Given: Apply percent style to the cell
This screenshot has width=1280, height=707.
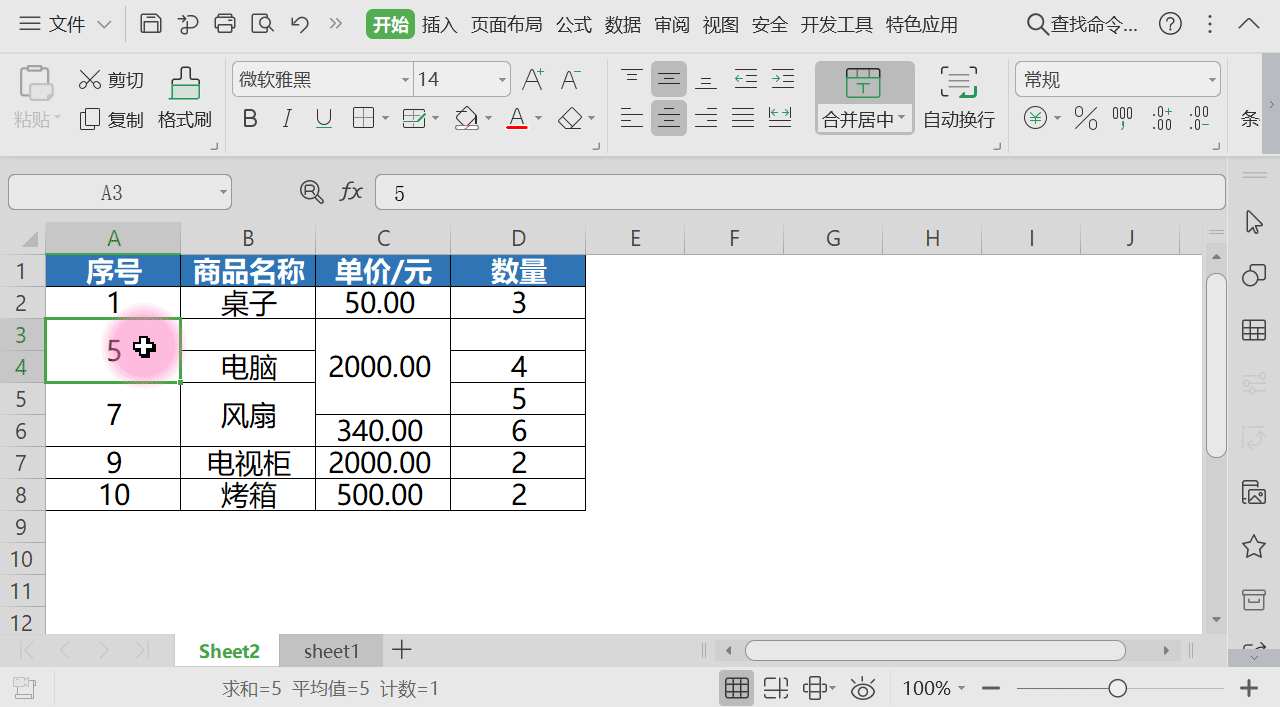Looking at the screenshot, I should pos(1083,118).
